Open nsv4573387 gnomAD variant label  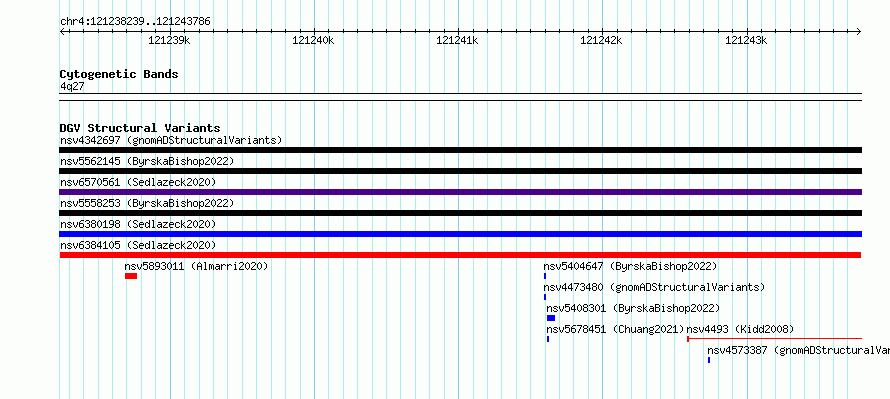799,350
